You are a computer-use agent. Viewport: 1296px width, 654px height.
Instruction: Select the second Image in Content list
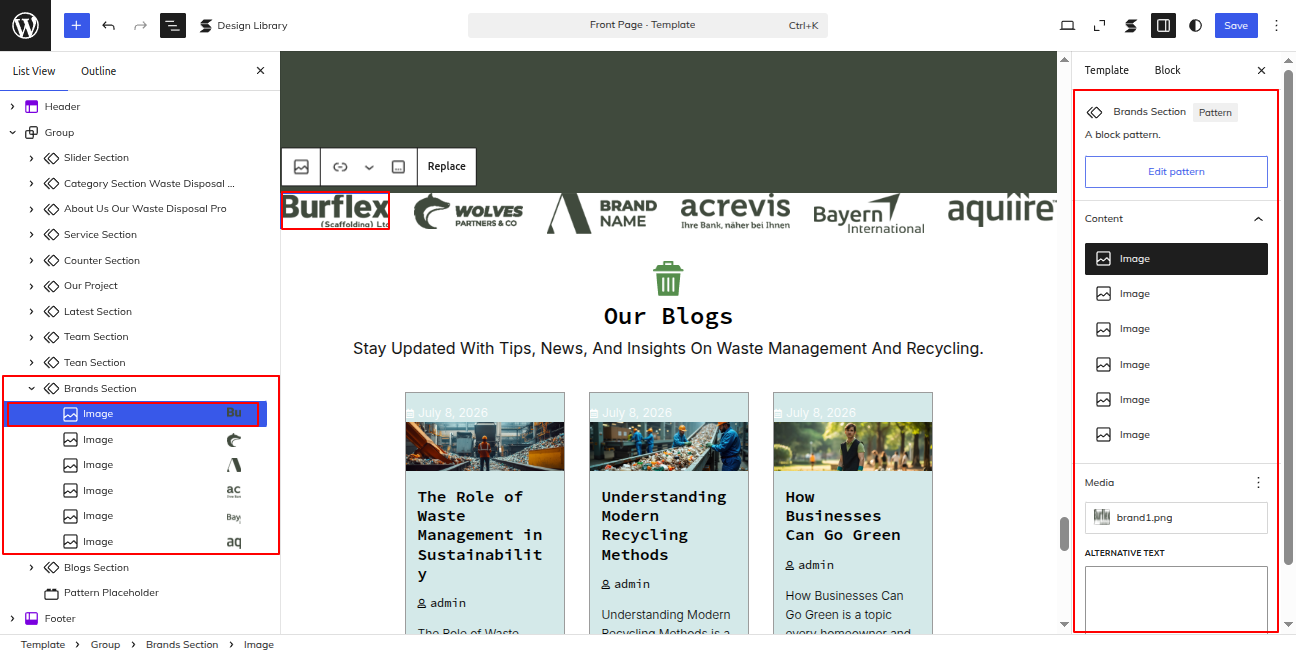click(1176, 294)
